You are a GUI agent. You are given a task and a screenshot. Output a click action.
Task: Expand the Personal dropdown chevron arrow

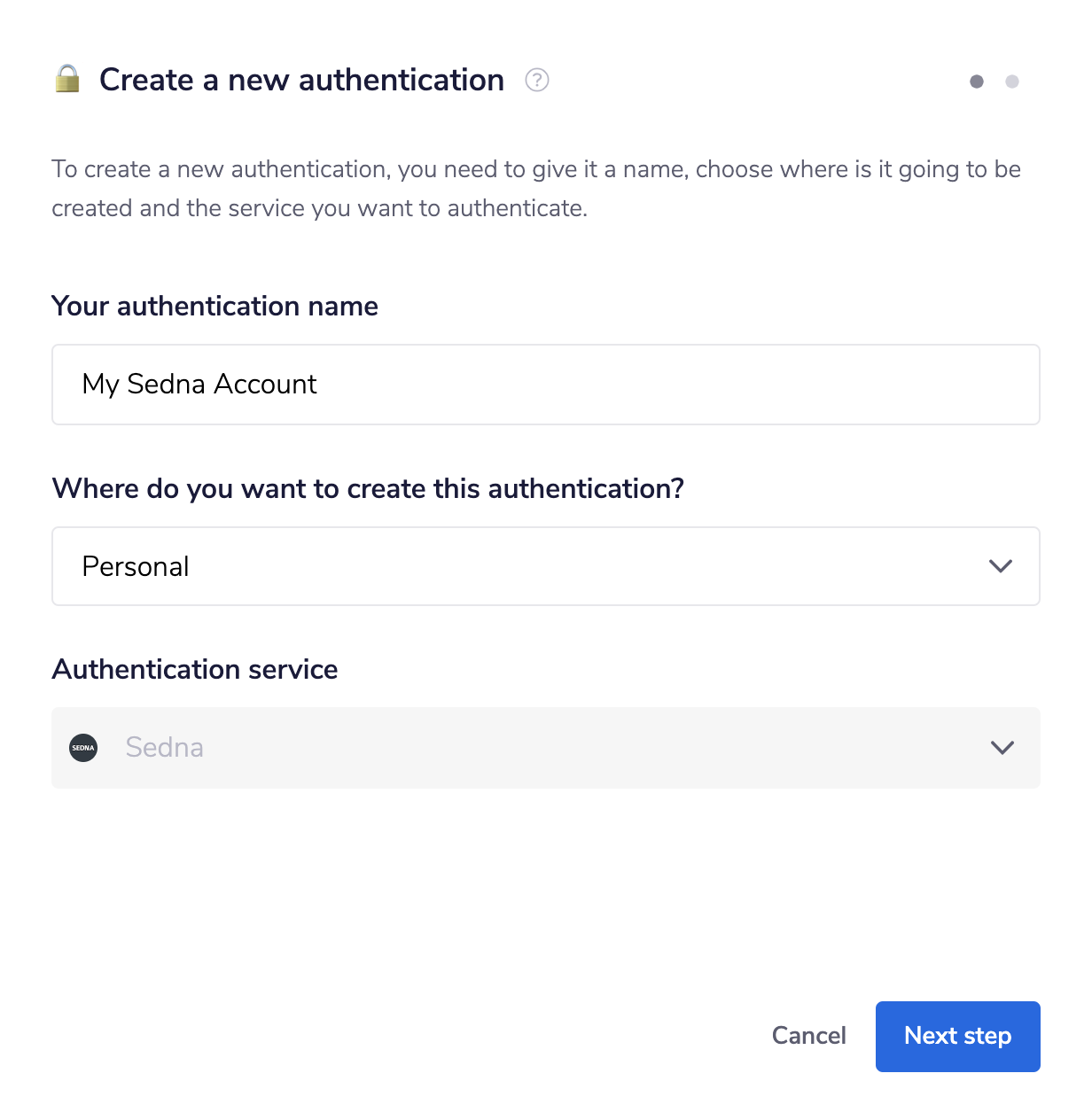click(1001, 566)
